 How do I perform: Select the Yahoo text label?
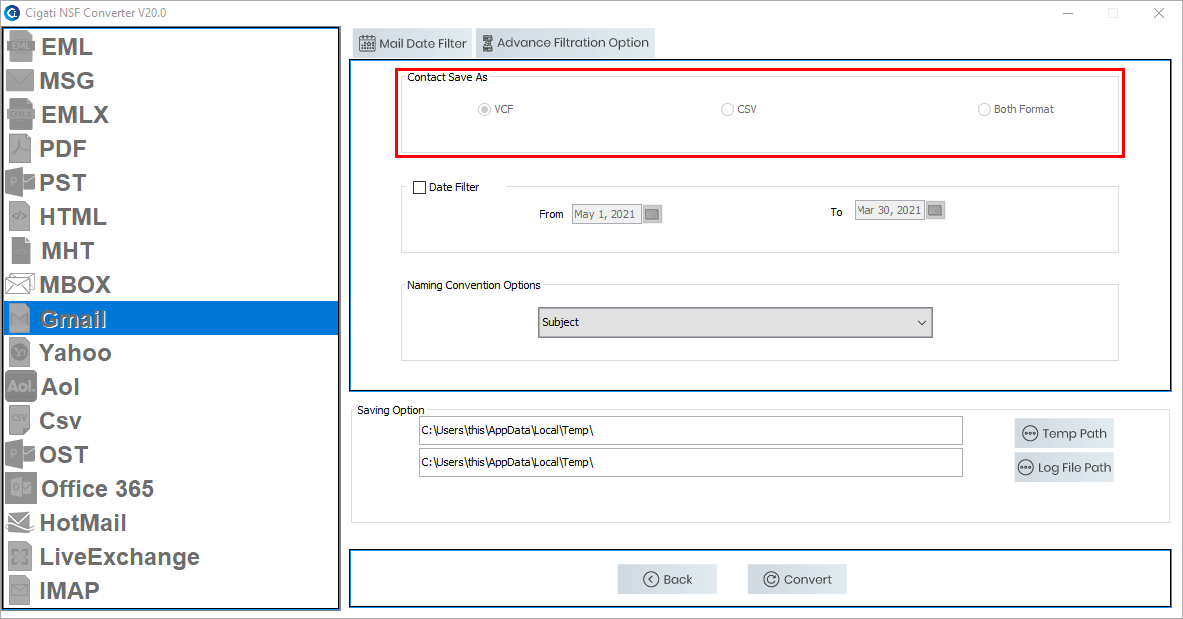[75, 353]
